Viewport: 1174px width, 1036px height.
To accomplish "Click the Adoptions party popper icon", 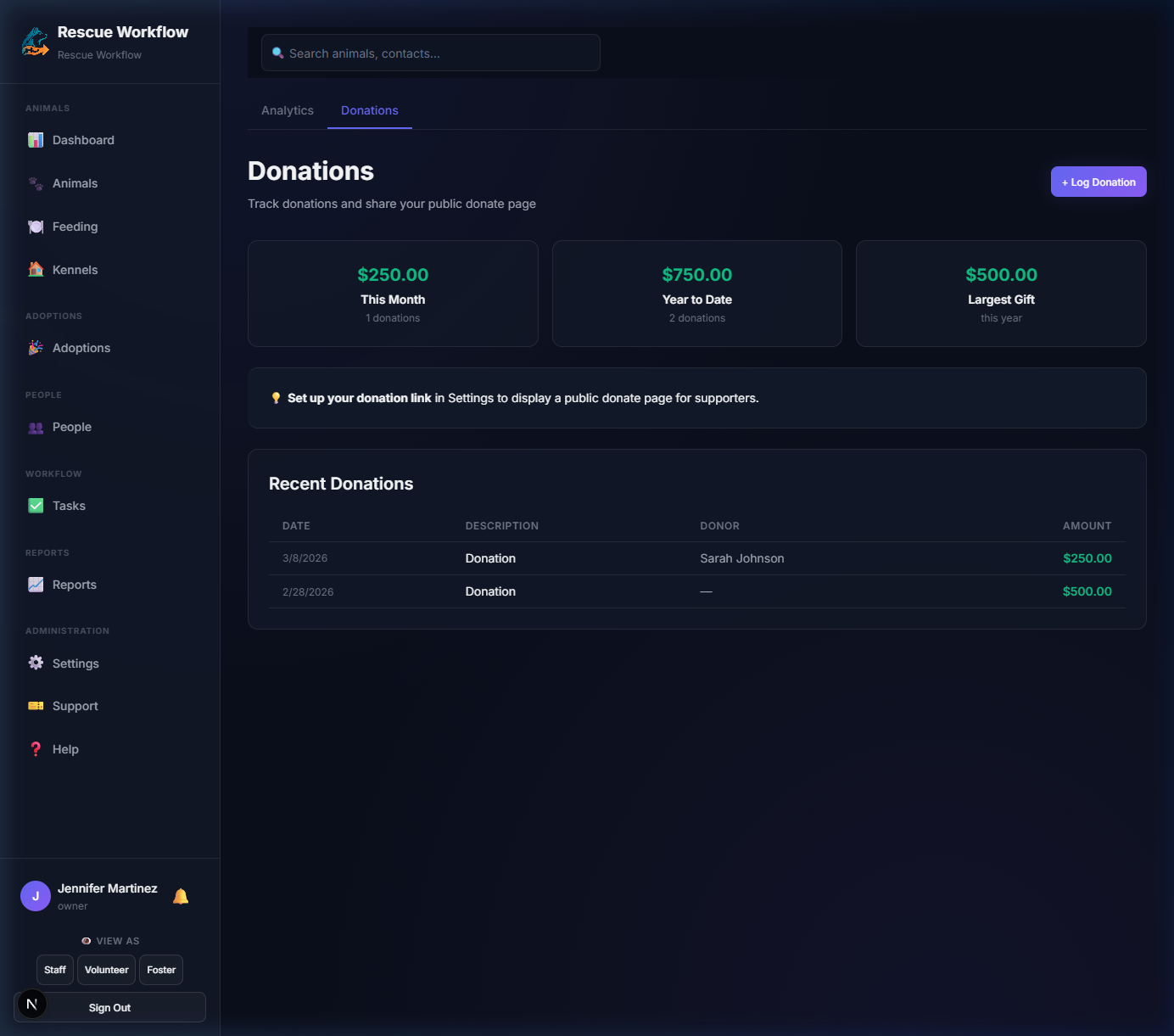I will coord(36,348).
